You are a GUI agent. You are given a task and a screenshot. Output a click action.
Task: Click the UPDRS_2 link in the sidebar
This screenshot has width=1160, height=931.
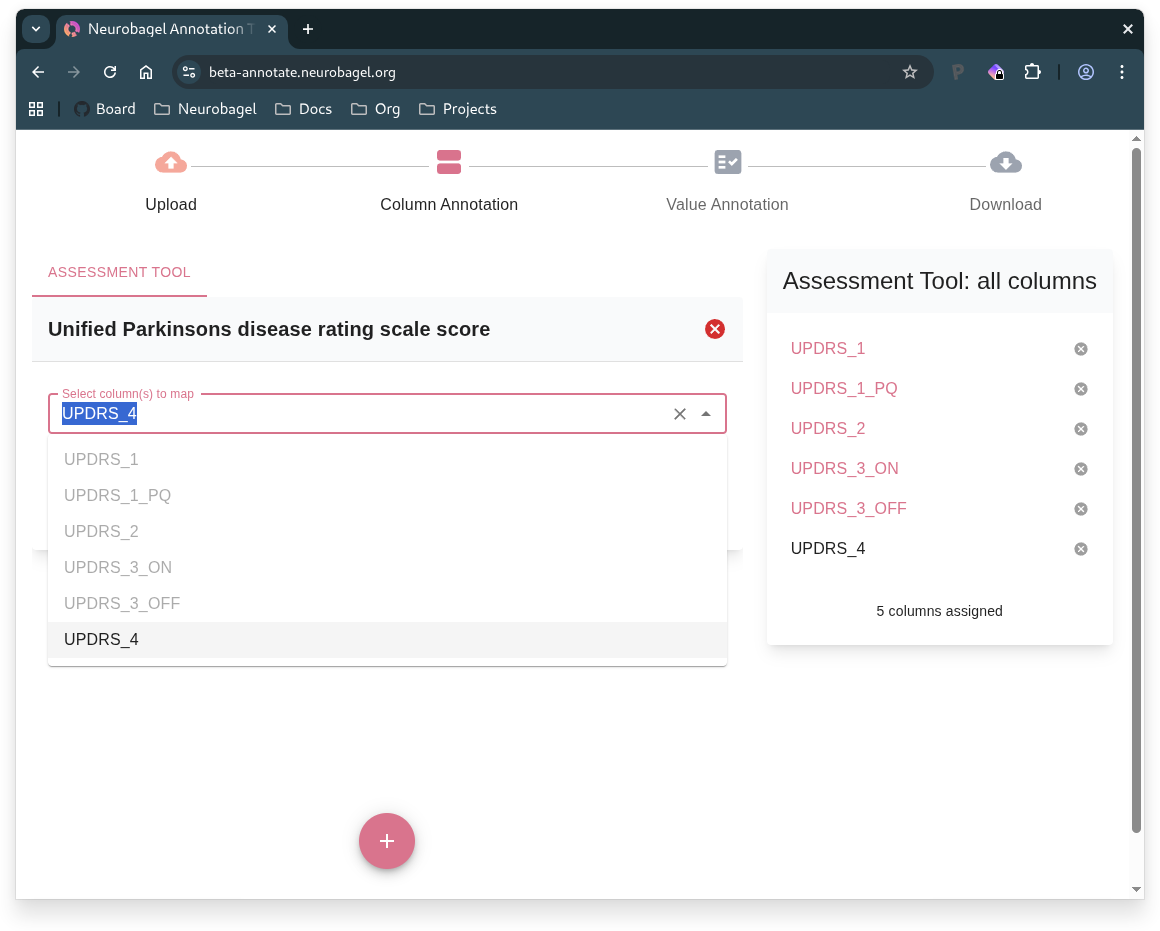pos(828,428)
